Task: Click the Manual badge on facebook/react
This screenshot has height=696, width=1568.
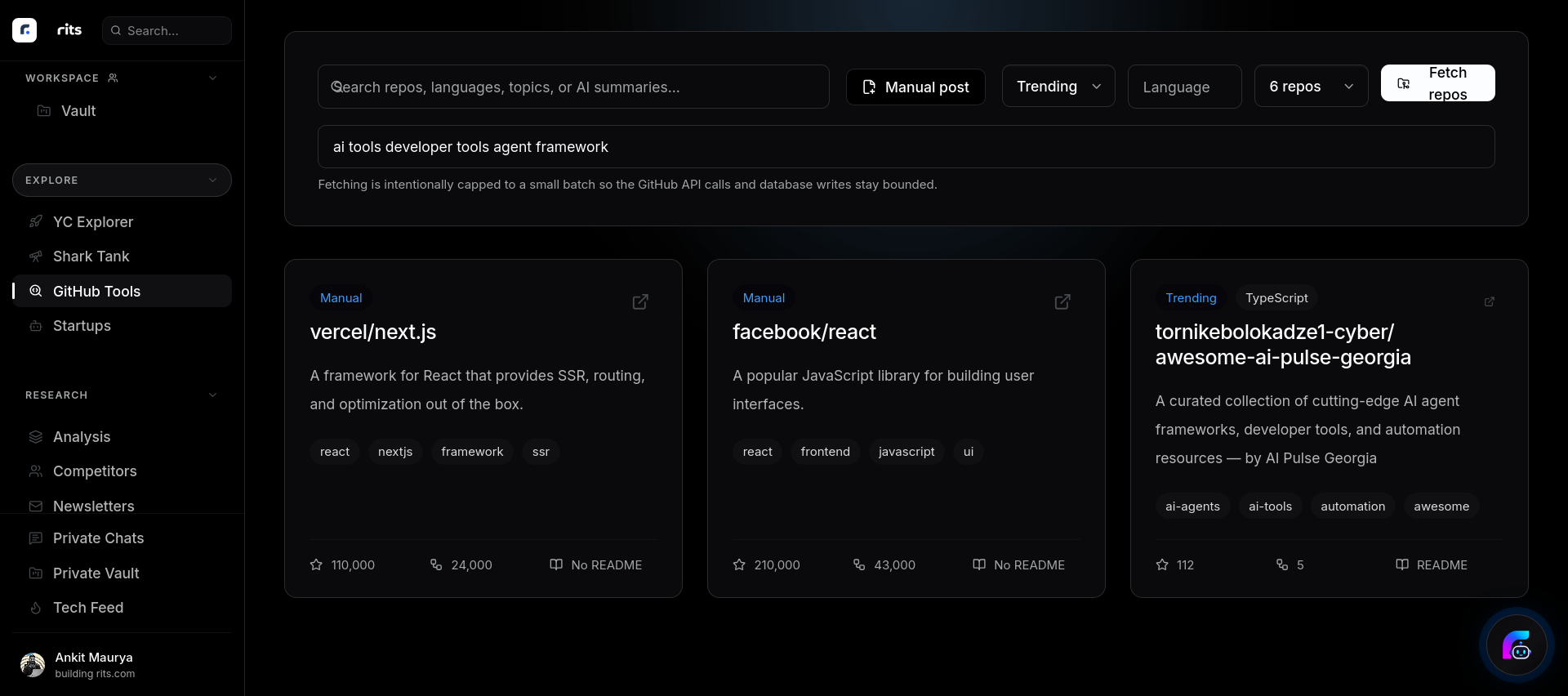Action: pos(764,298)
